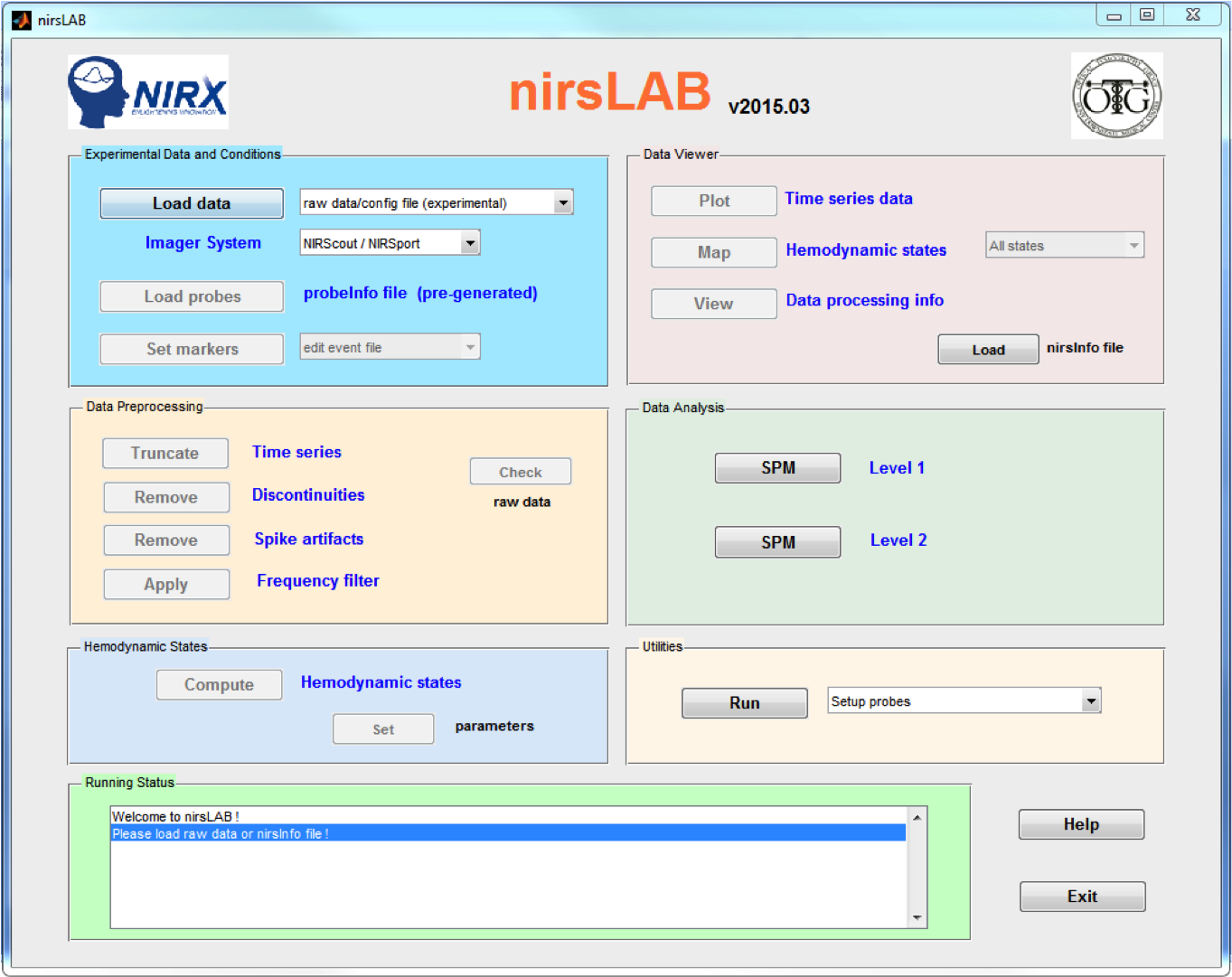Minimize the nirsLAB window
Image resolution: width=1232 pixels, height=977 pixels.
coord(1114,15)
